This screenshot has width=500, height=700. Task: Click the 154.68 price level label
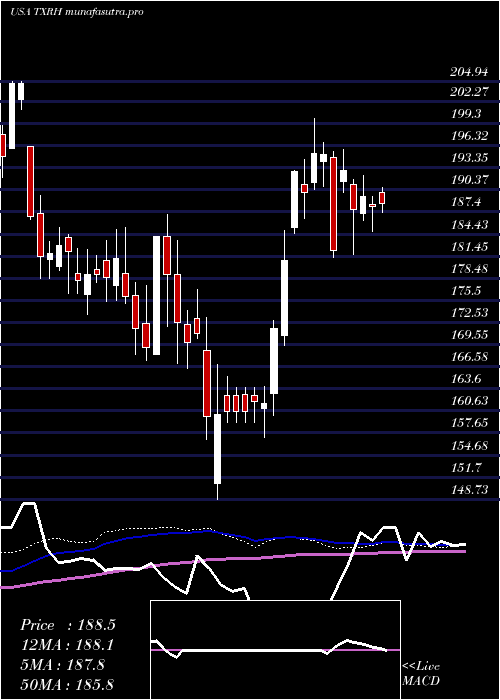click(x=468, y=446)
